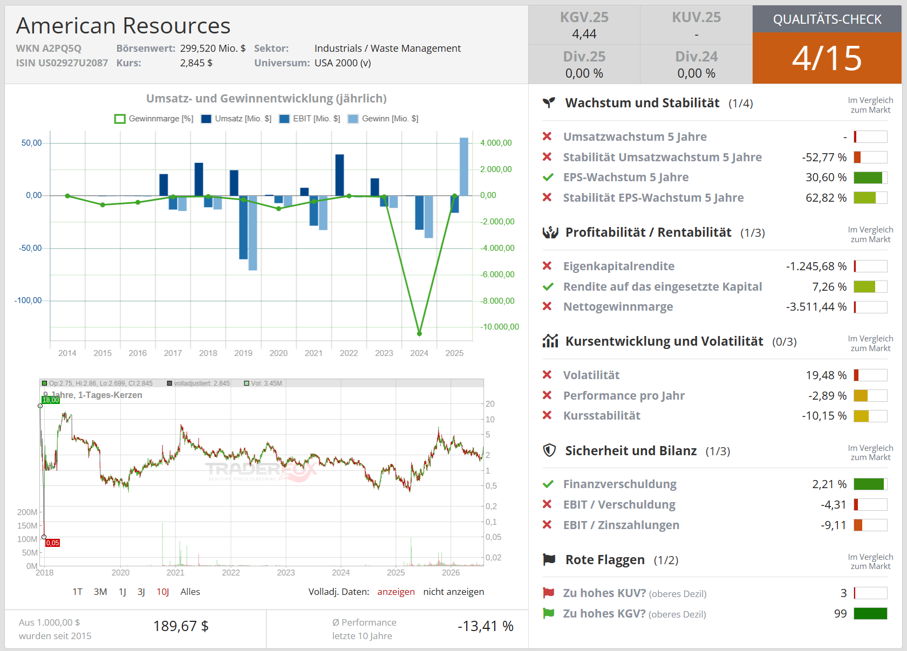Click the red 0,05 low price marker

pyautogui.click(x=53, y=543)
